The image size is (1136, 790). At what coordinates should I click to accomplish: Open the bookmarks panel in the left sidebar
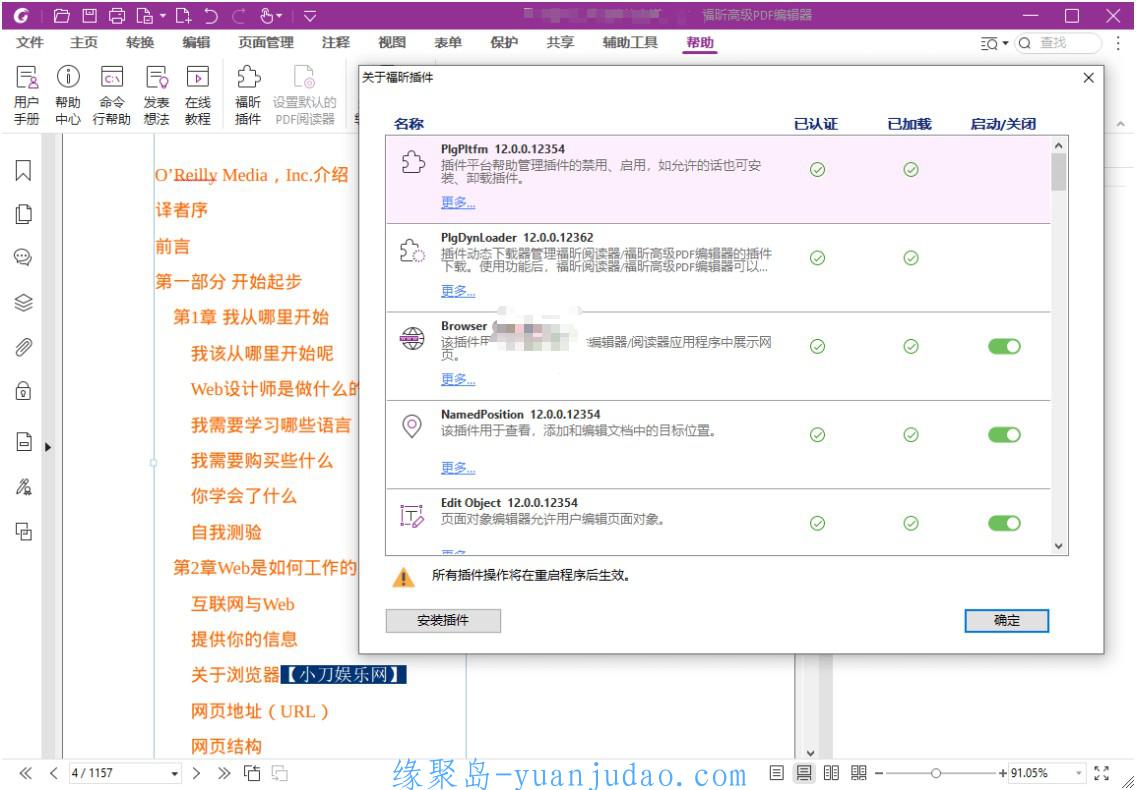click(x=23, y=171)
